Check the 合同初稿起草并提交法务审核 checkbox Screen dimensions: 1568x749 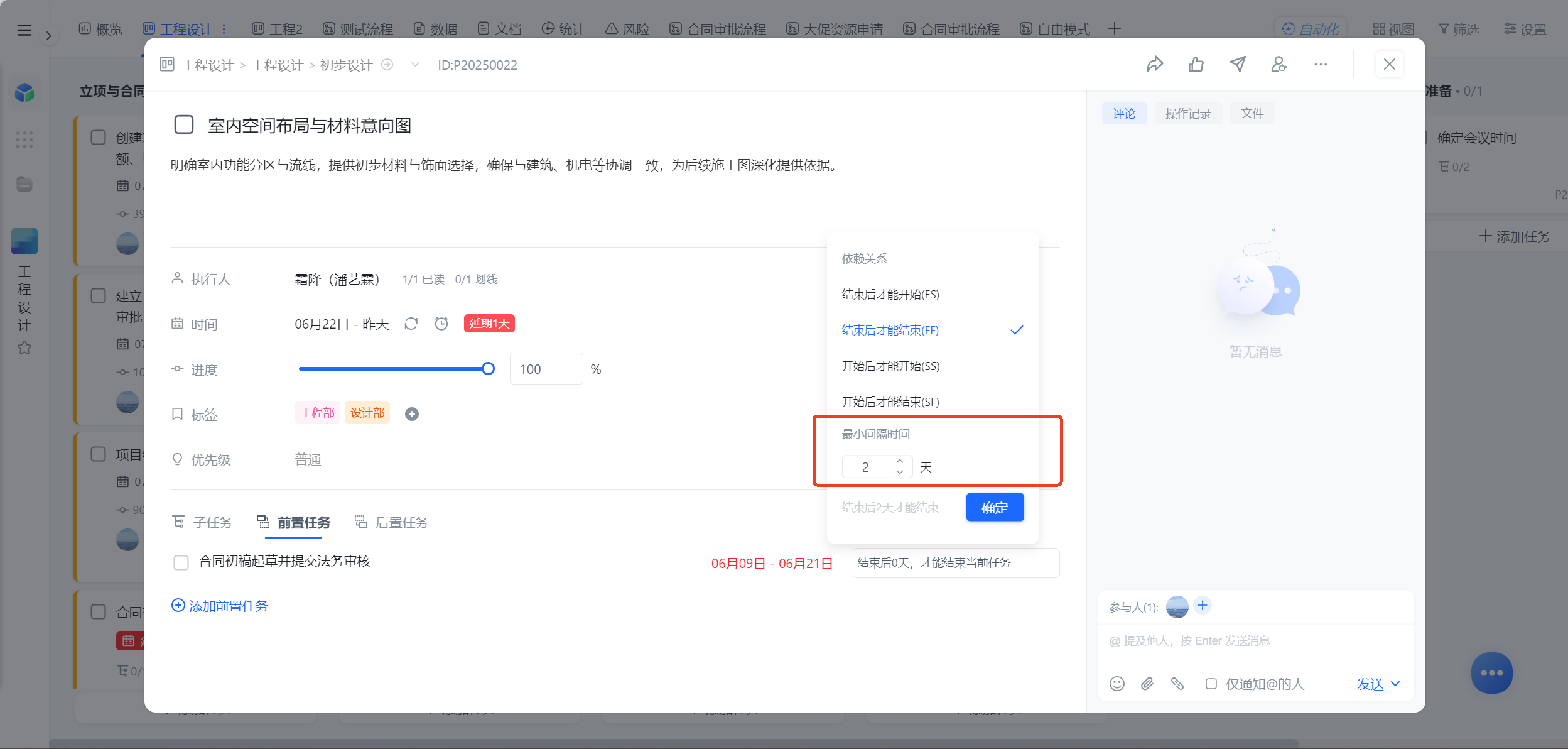(181, 562)
